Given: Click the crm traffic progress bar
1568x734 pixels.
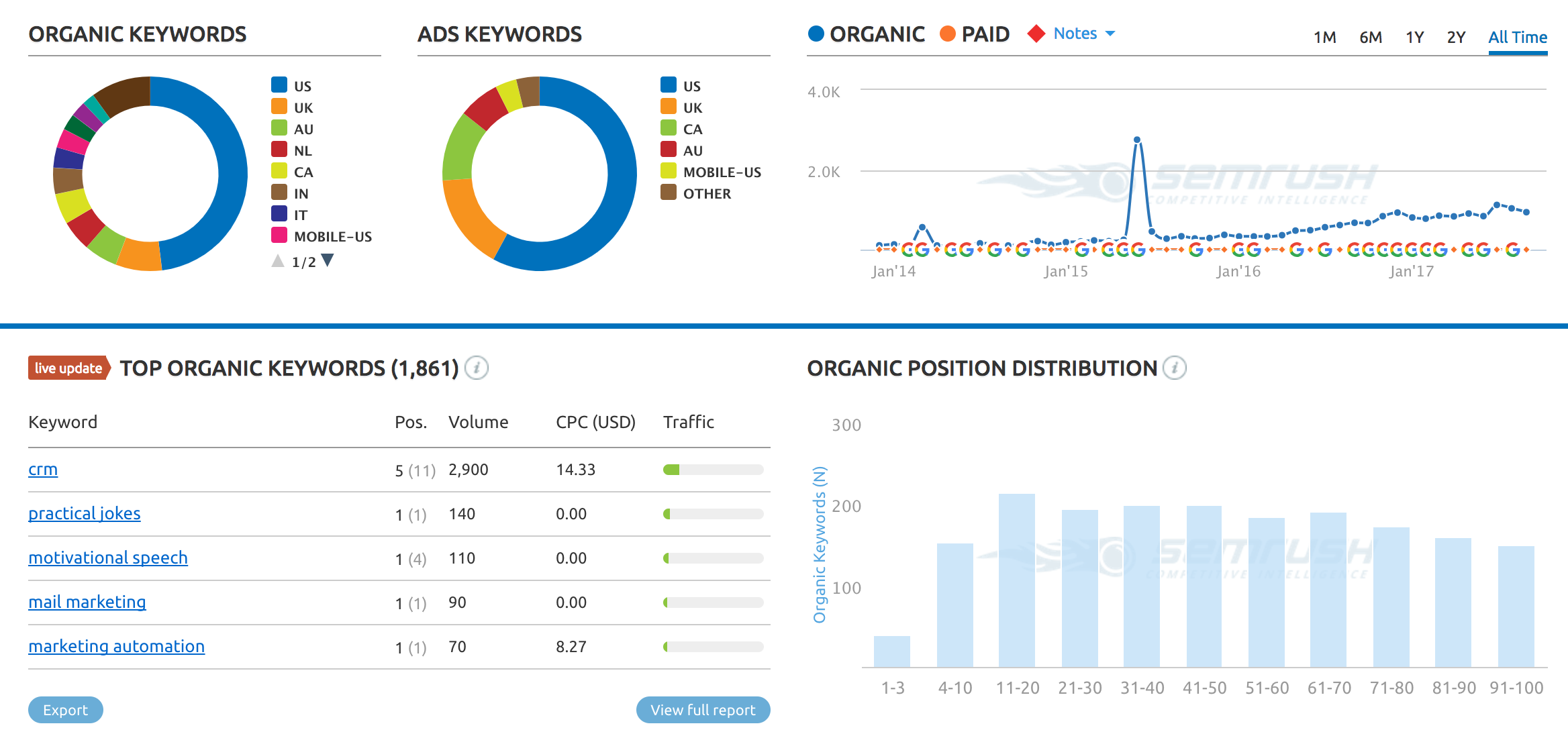Looking at the screenshot, I should [713, 470].
